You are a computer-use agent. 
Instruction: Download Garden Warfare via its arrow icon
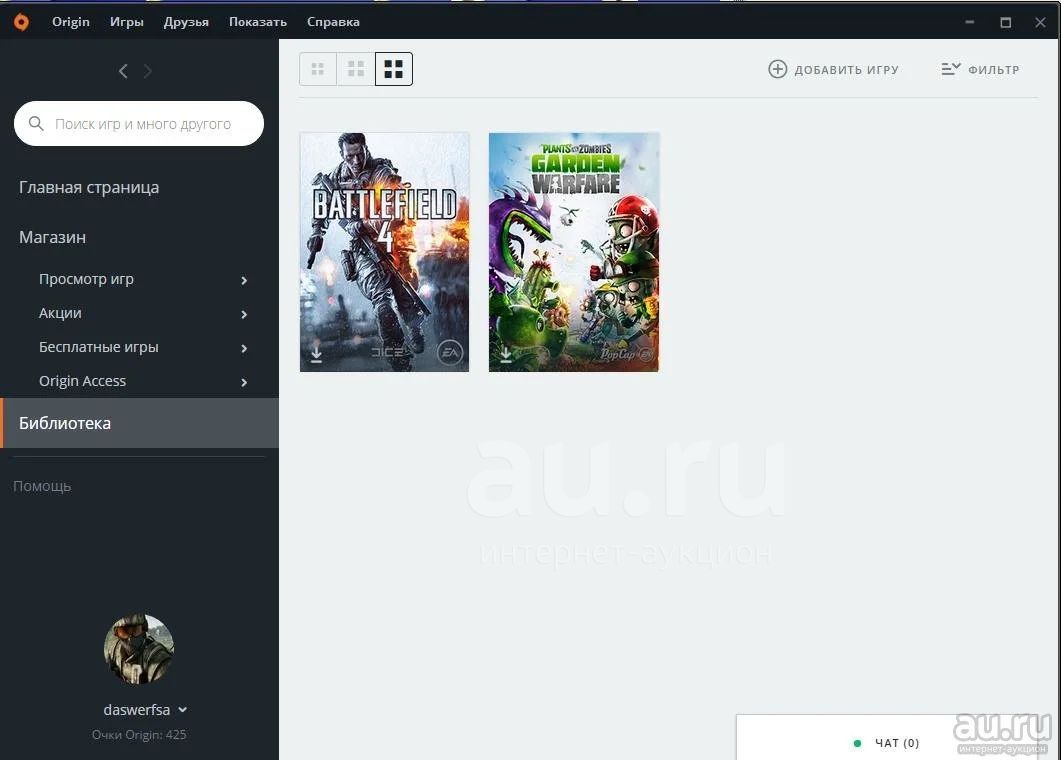tap(505, 354)
